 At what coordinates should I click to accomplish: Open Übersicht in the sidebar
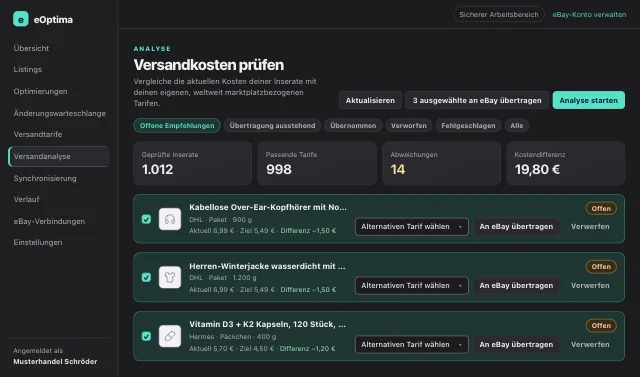pos(31,48)
